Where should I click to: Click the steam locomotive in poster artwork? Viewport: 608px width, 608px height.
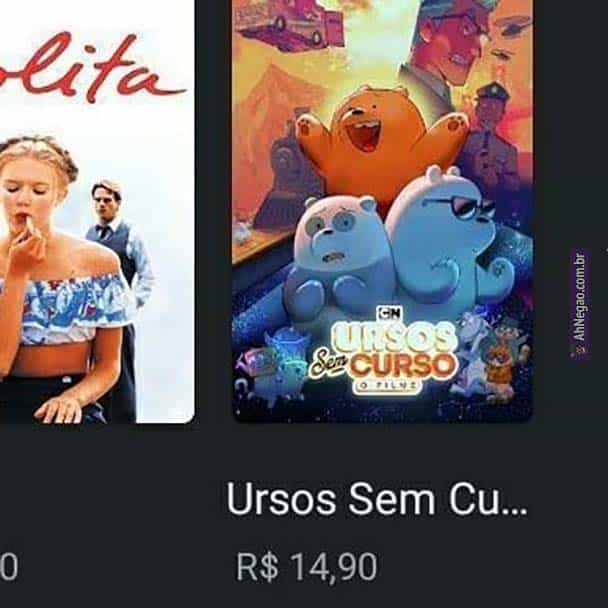[x=287, y=173]
